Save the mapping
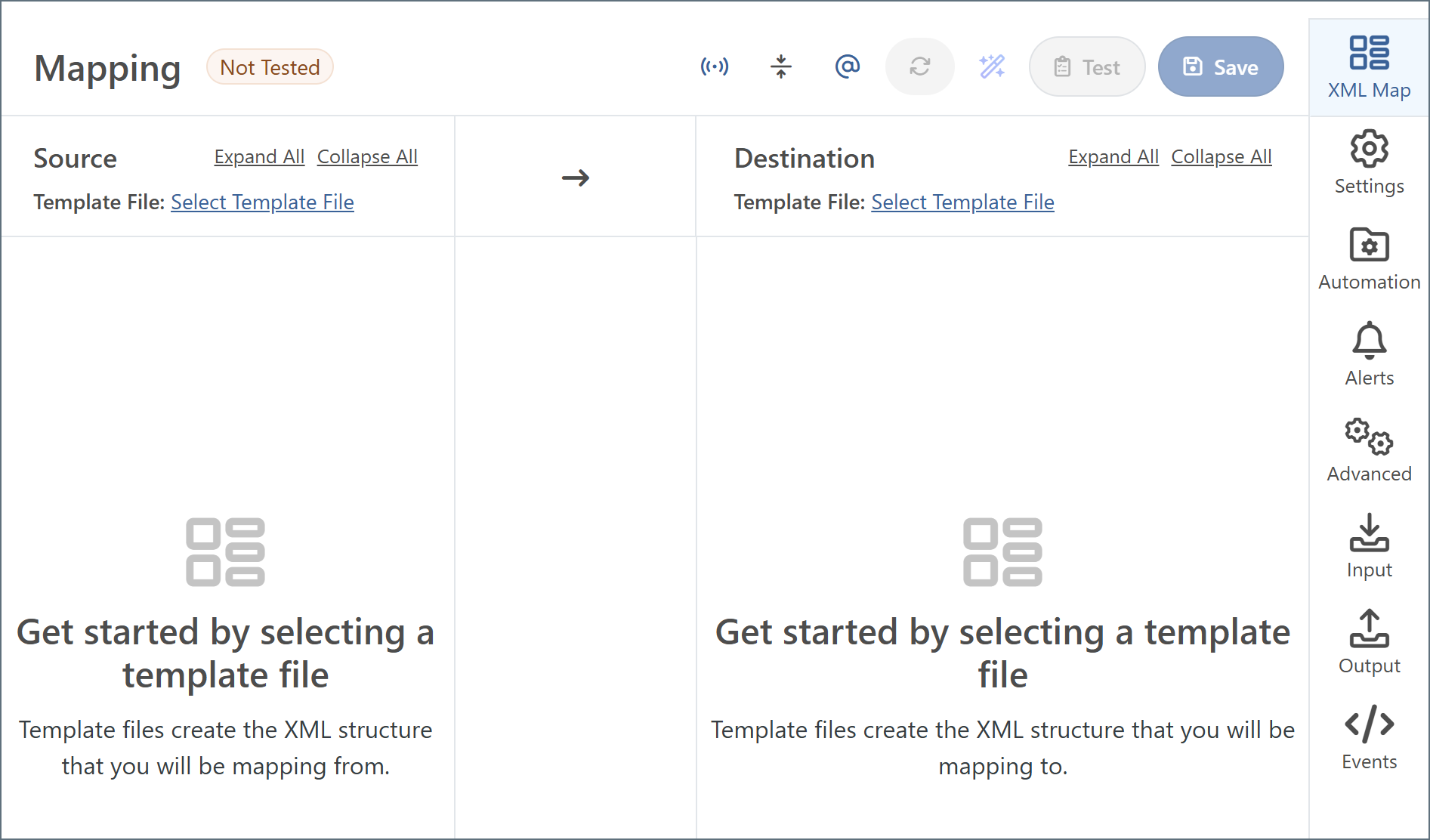Viewport: 1430px width, 840px height. pyautogui.click(x=1220, y=67)
